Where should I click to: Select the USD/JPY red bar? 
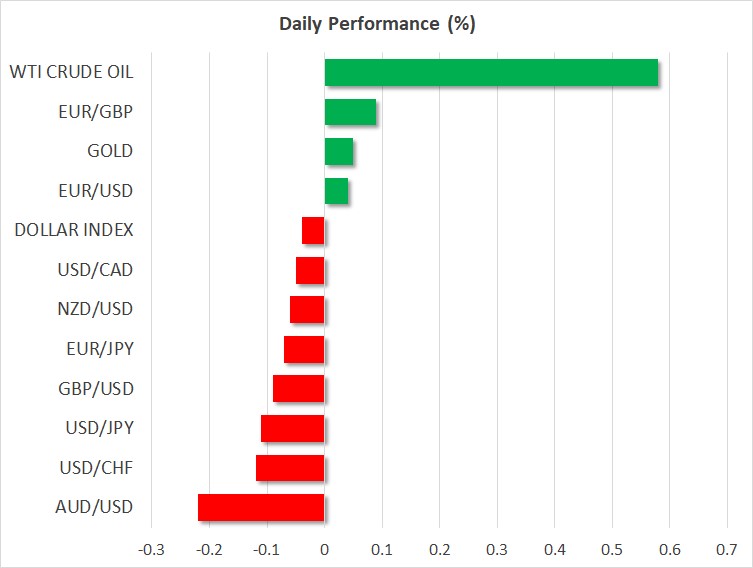click(x=293, y=428)
